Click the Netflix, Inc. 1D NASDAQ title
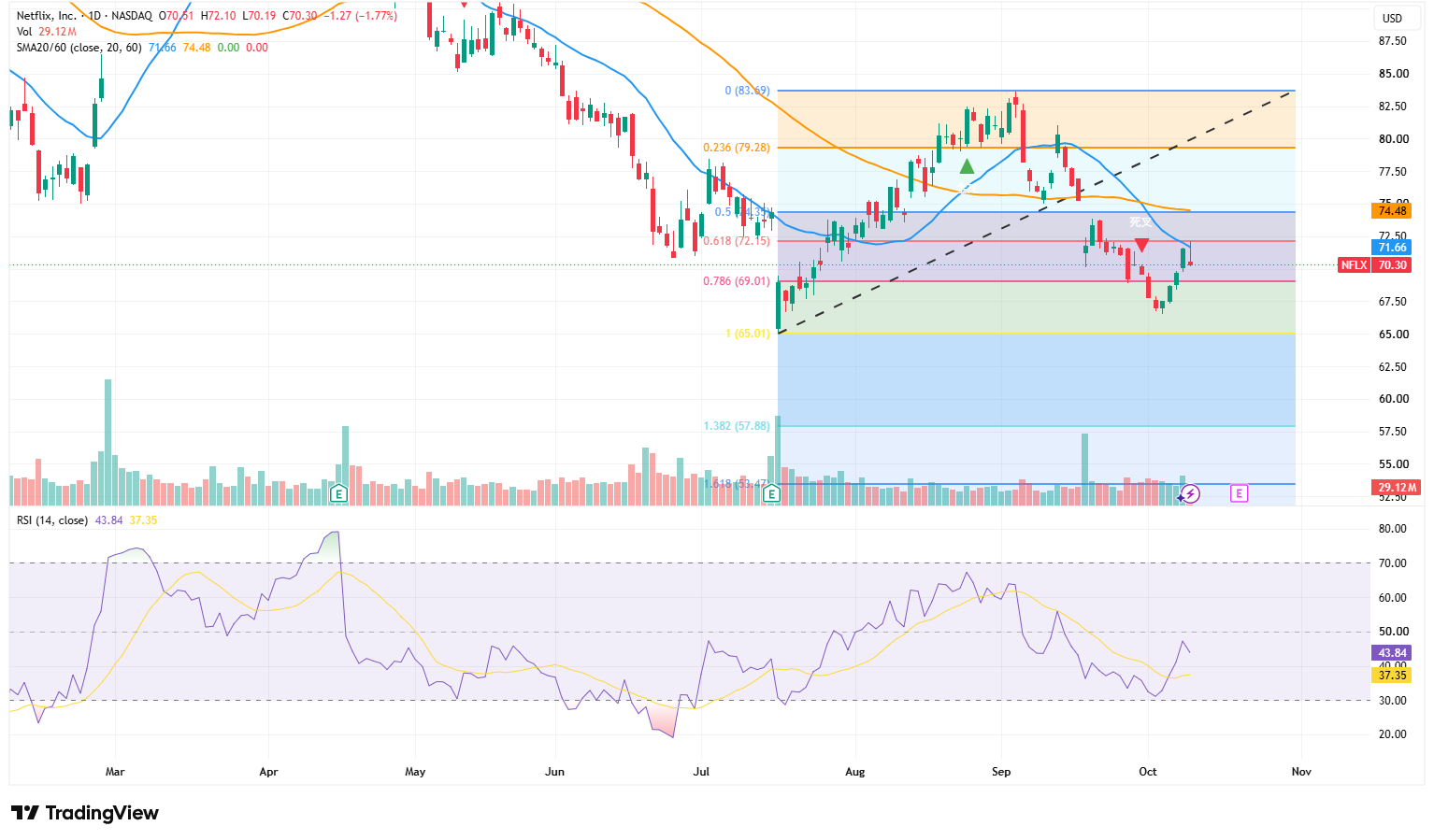 pos(85,16)
